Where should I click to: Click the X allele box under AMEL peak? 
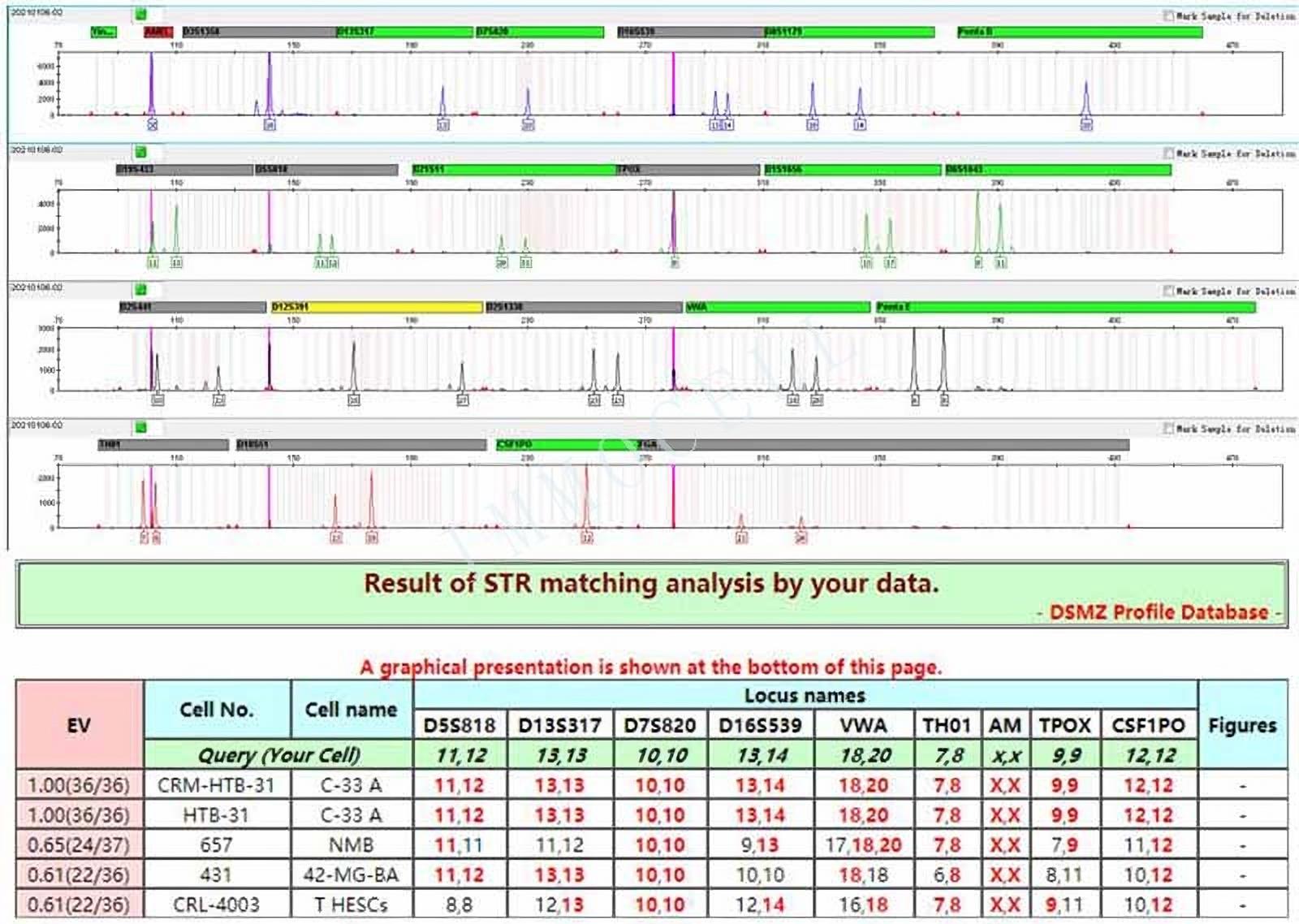[x=152, y=124]
